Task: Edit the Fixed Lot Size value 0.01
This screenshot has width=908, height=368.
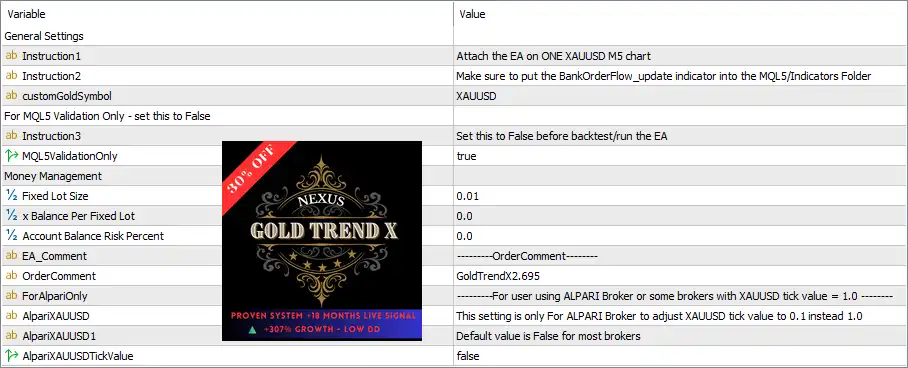Action: [467, 196]
